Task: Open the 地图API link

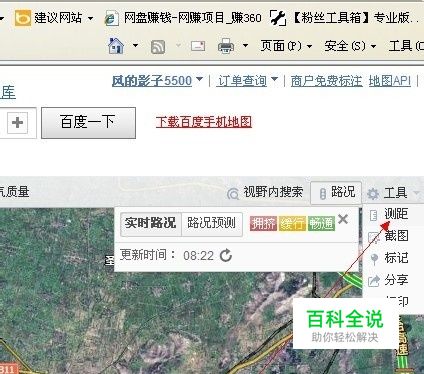Action: point(390,81)
